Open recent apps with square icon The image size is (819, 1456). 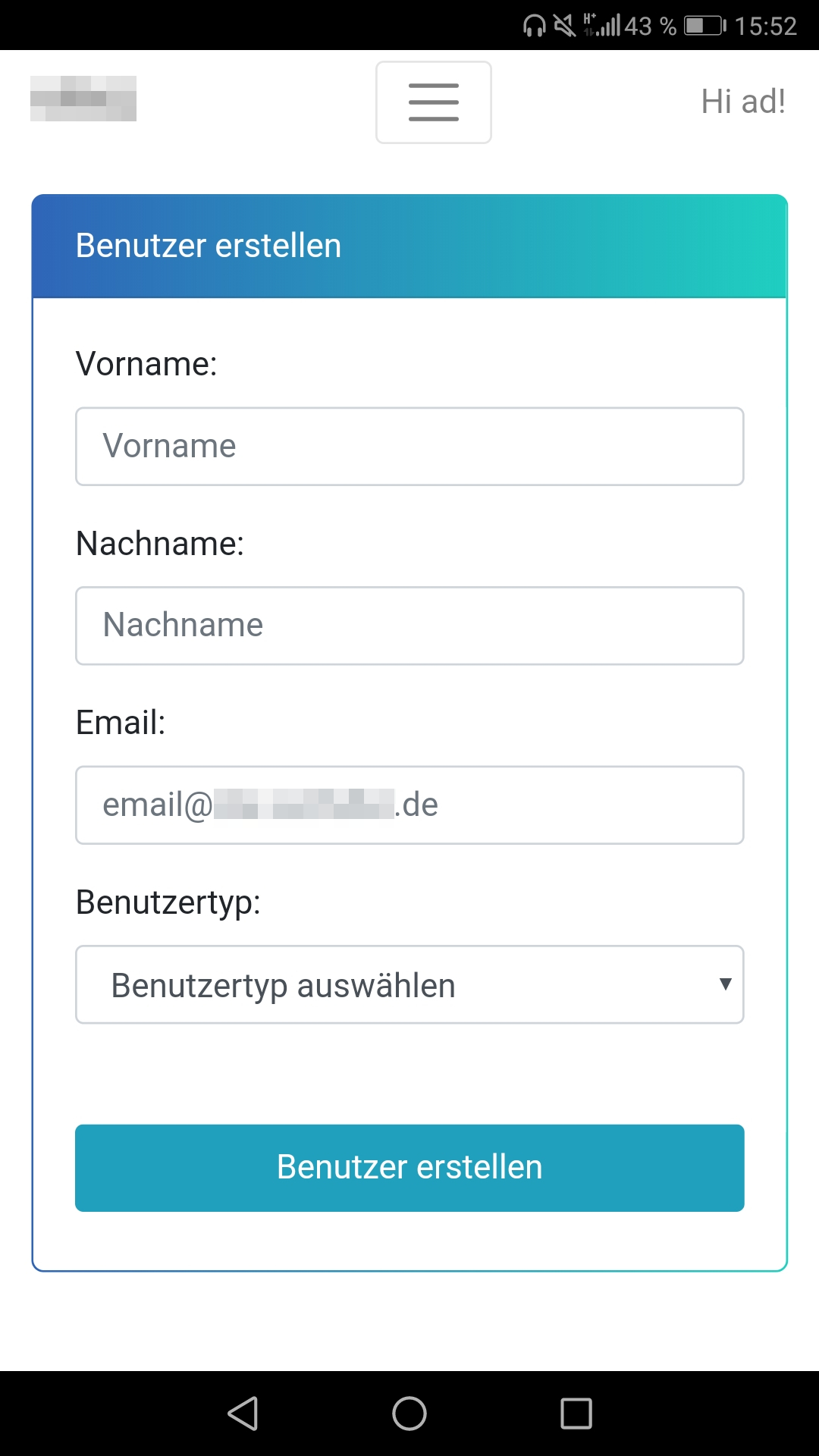click(x=576, y=1414)
